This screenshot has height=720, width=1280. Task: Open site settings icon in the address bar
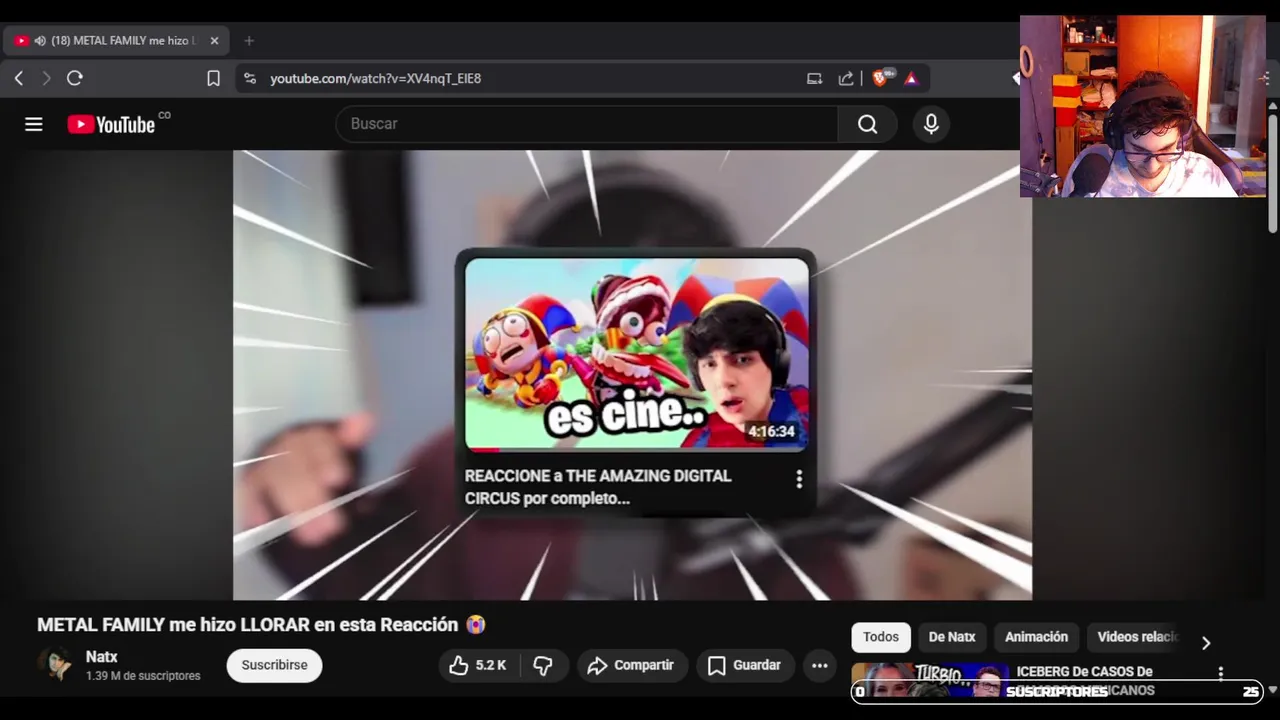click(250, 78)
